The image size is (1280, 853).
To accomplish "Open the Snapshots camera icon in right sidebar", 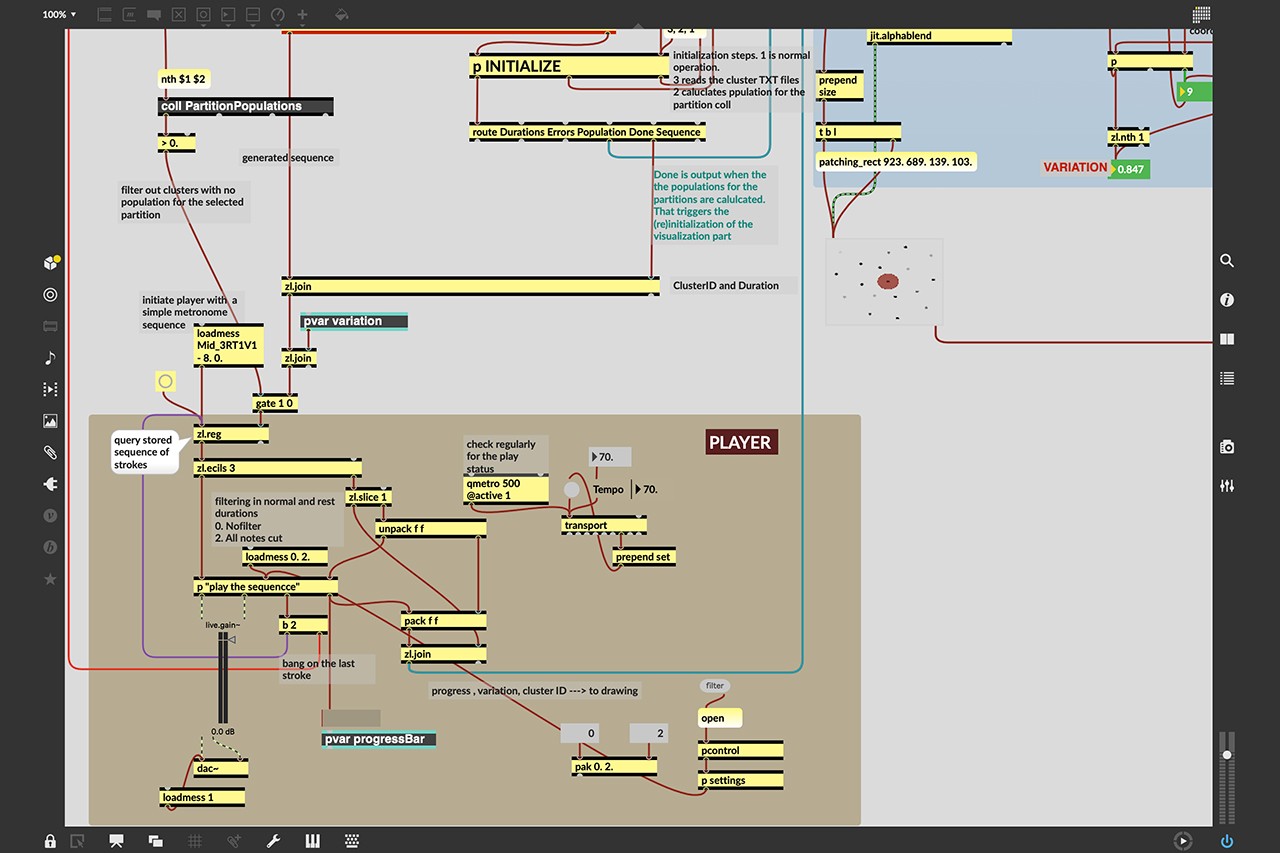I will 1227,447.
